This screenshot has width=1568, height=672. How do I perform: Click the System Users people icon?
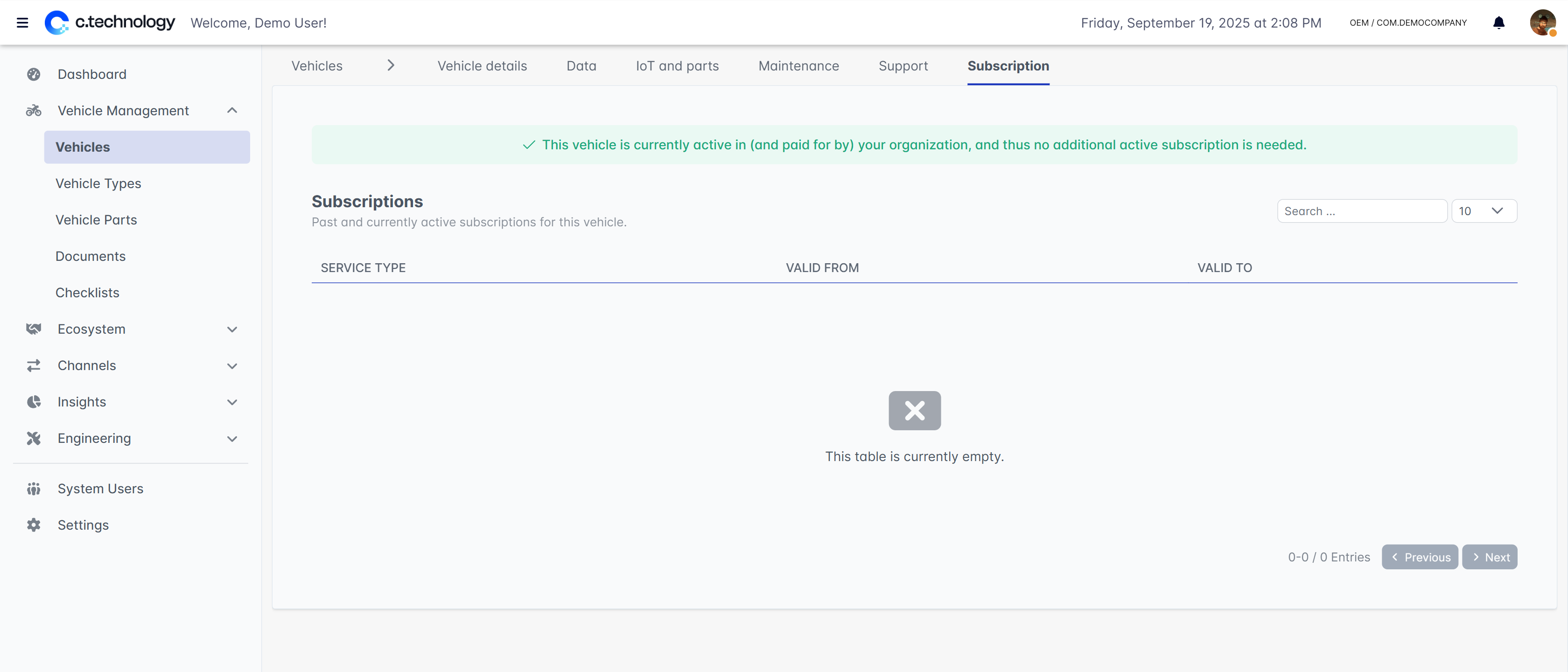coord(34,489)
